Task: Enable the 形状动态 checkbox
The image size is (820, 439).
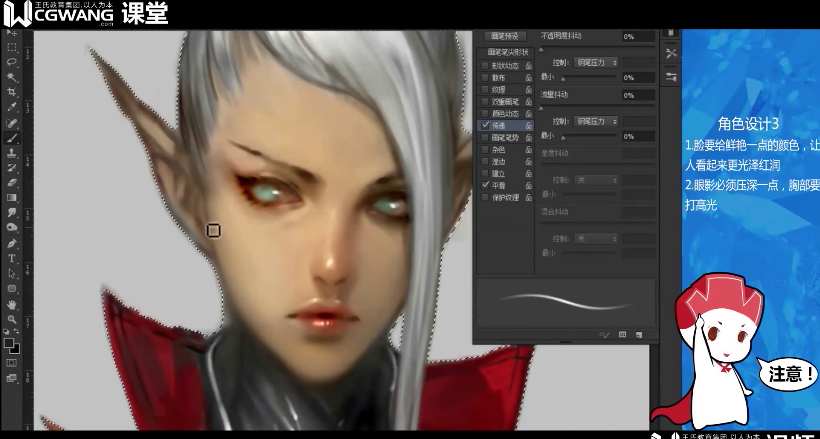Action: click(x=485, y=66)
